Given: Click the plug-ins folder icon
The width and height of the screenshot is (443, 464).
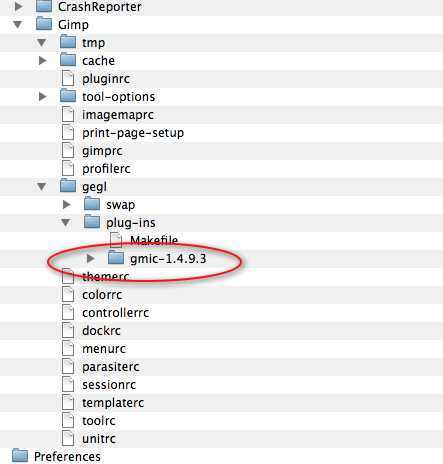Looking at the screenshot, I should pyautogui.click(x=92, y=222).
